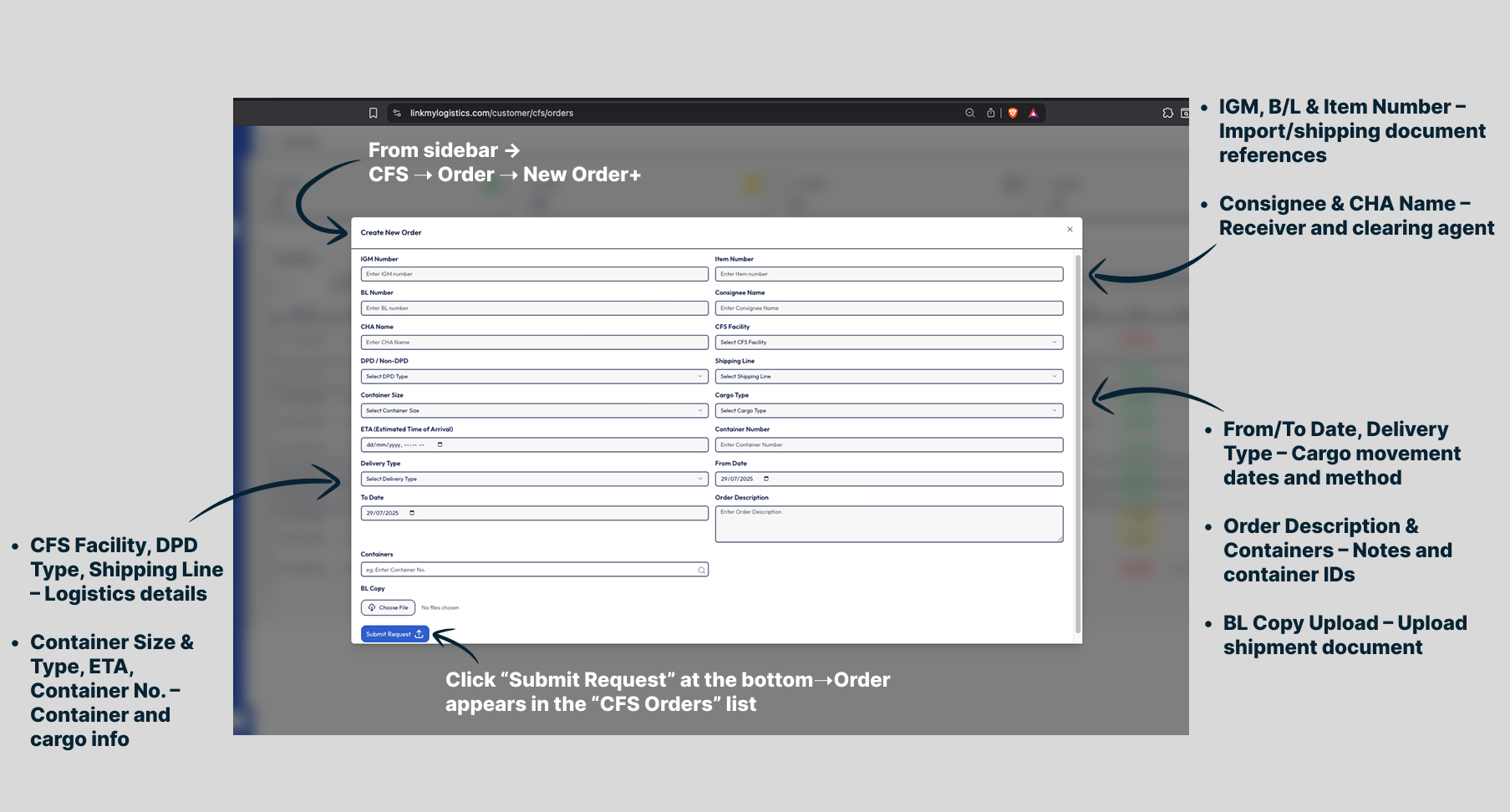Click the Brave Rewards triangle icon
Screen dimensions: 1510x812
(1033, 113)
